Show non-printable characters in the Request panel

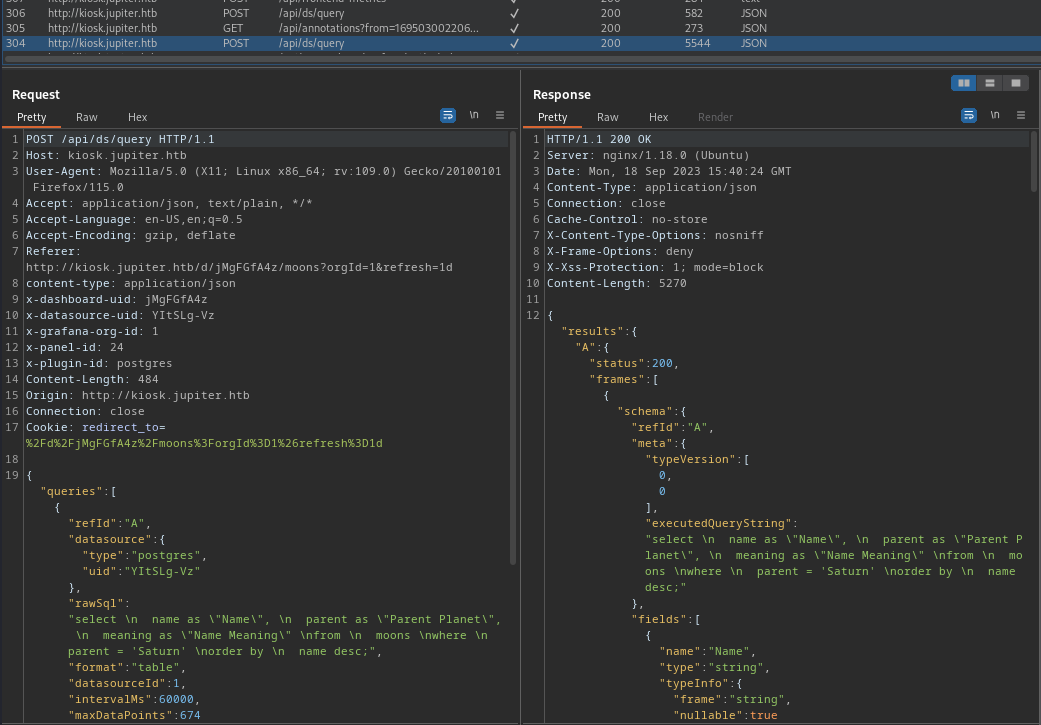pyautogui.click(x=474, y=115)
